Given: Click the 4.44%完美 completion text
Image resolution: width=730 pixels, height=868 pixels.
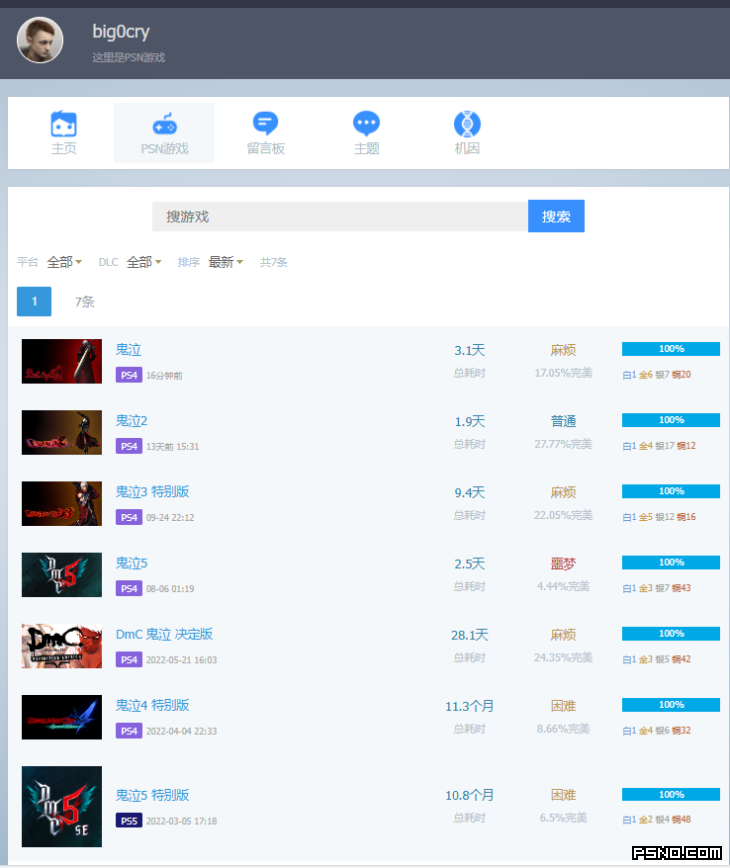Looking at the screenshot, I should pyautogui.click(x=563, y=586).
